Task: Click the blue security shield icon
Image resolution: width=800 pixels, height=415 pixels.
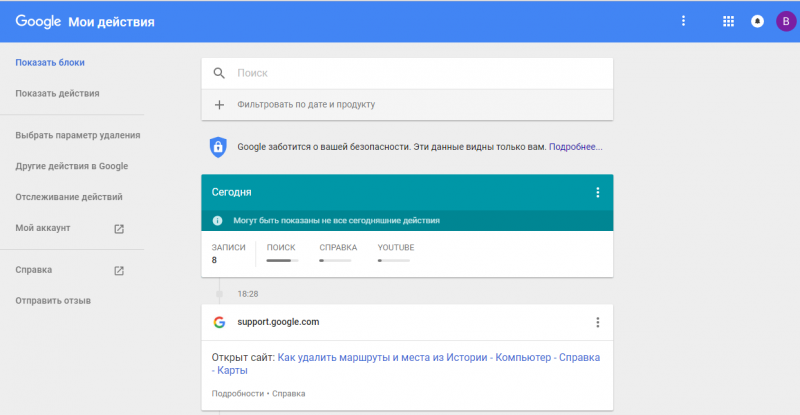Action: pyautogui.click(x=218, y=147)
